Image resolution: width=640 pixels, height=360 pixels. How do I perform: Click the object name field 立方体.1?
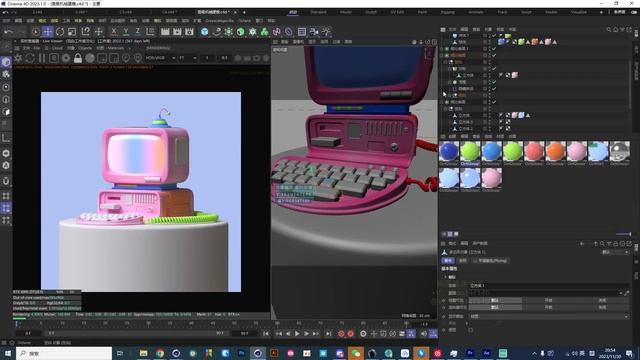(x=549, y=286)
